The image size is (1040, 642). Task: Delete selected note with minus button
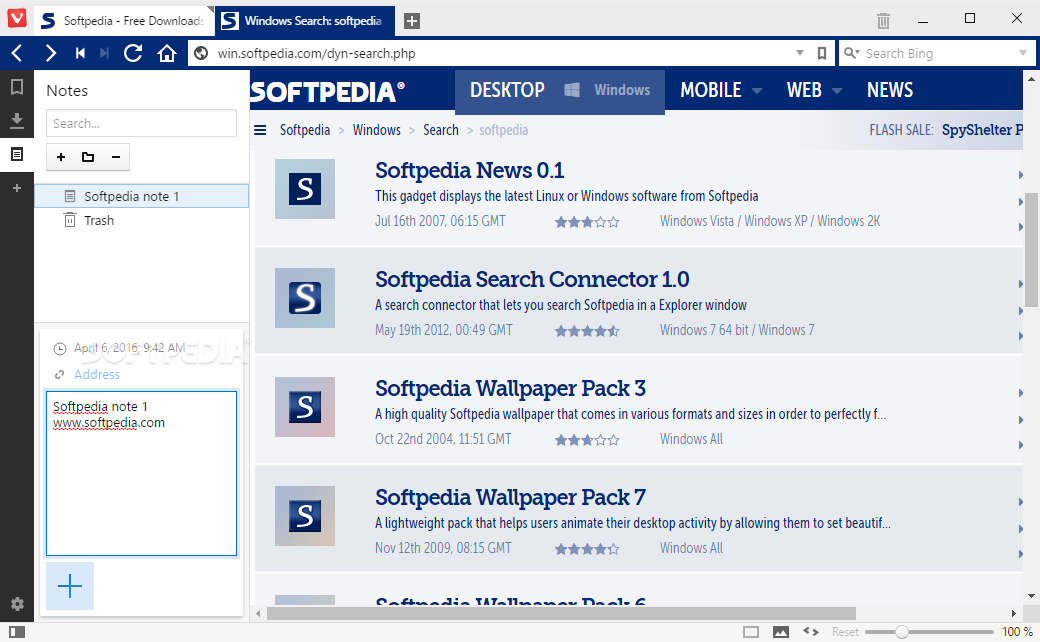tap(115, 157)
